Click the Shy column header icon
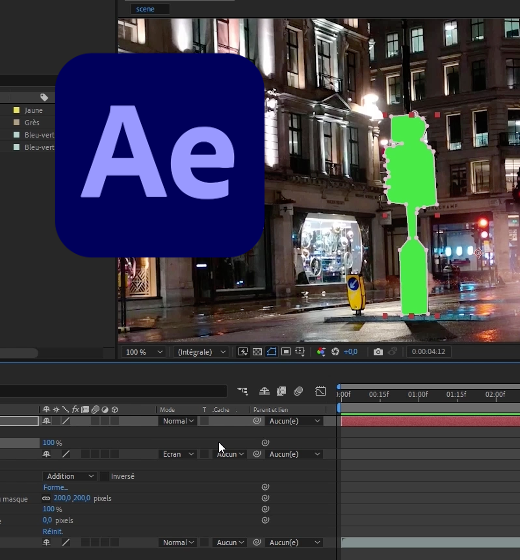520x560 pixels. pos(46,410)
